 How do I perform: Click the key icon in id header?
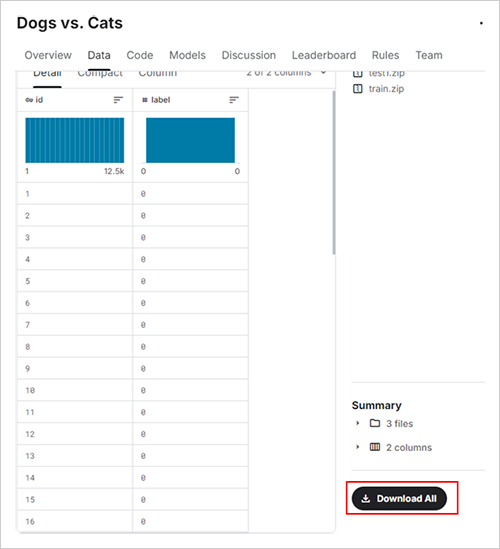29,100
